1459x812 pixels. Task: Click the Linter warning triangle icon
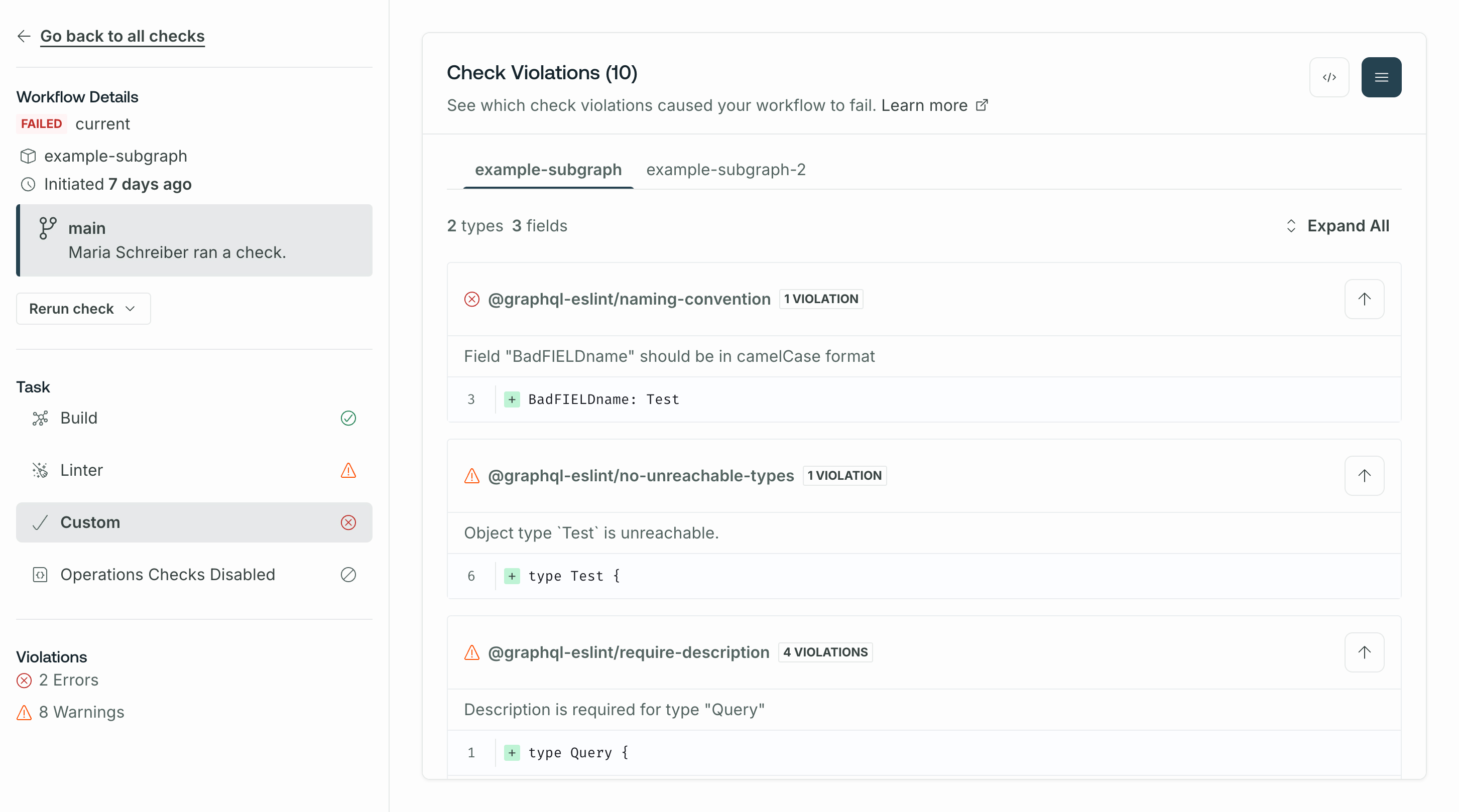pyautogui.click(x=348, y=470)
